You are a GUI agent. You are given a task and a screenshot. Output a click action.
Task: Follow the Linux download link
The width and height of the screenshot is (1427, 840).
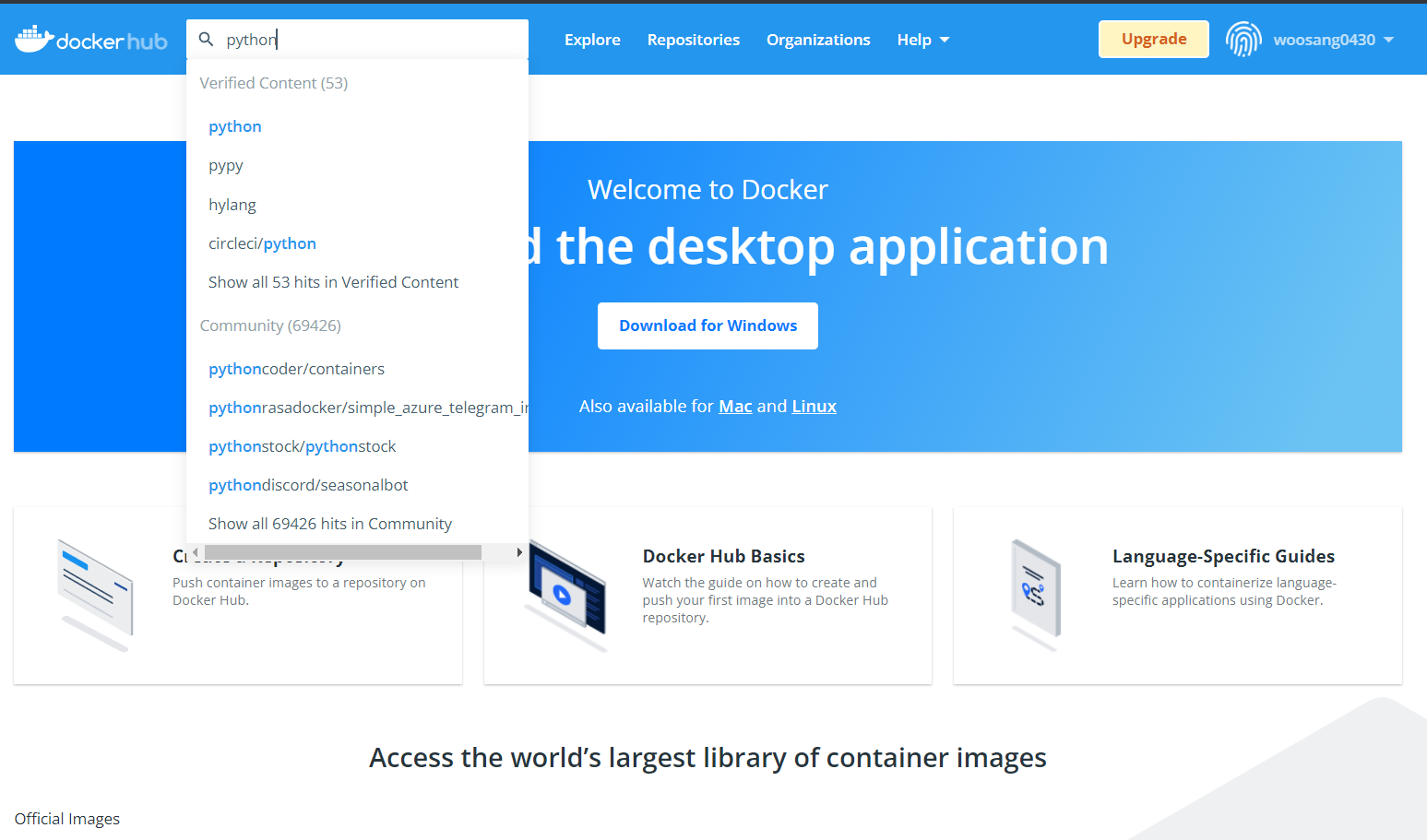click(x=814, y=407)
